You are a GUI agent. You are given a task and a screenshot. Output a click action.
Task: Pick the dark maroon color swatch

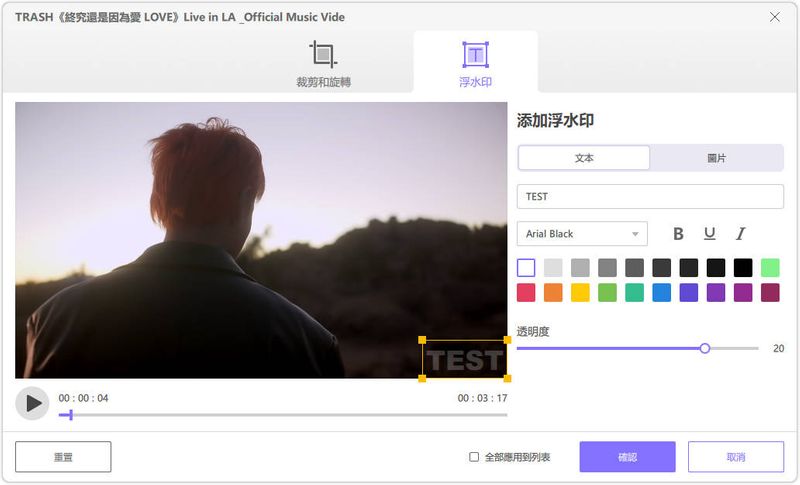[x=770, y=293]
